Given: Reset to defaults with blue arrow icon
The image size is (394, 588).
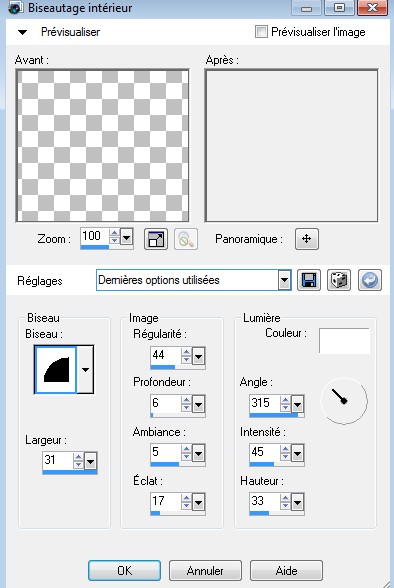Looking at the screenshot, I should 370,280.
